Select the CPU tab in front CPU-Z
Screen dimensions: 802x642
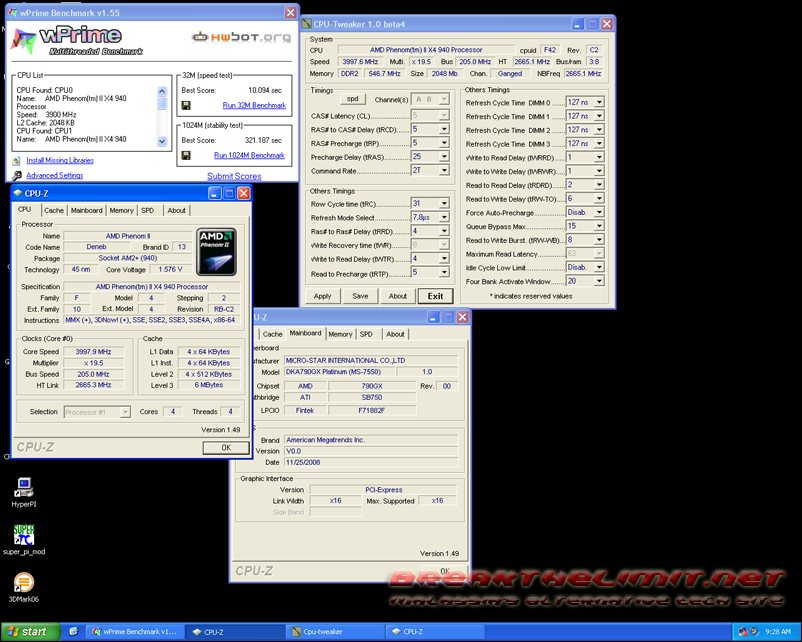pos(25,209)
